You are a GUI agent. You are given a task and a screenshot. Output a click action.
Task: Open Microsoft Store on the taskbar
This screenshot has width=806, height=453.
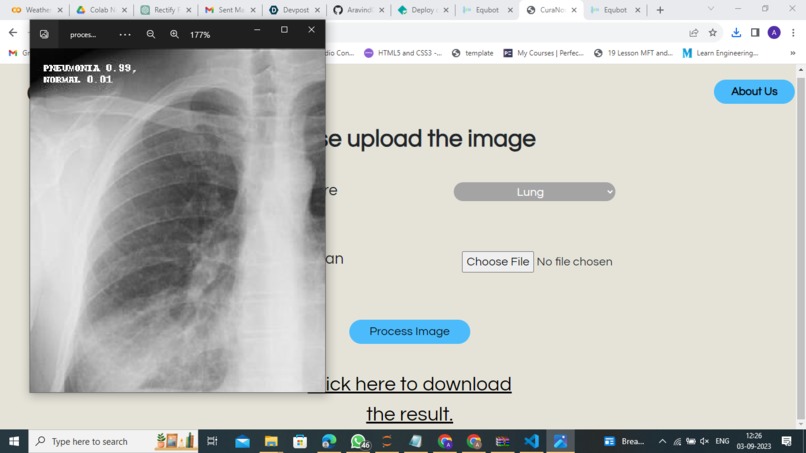click(300, 441)
